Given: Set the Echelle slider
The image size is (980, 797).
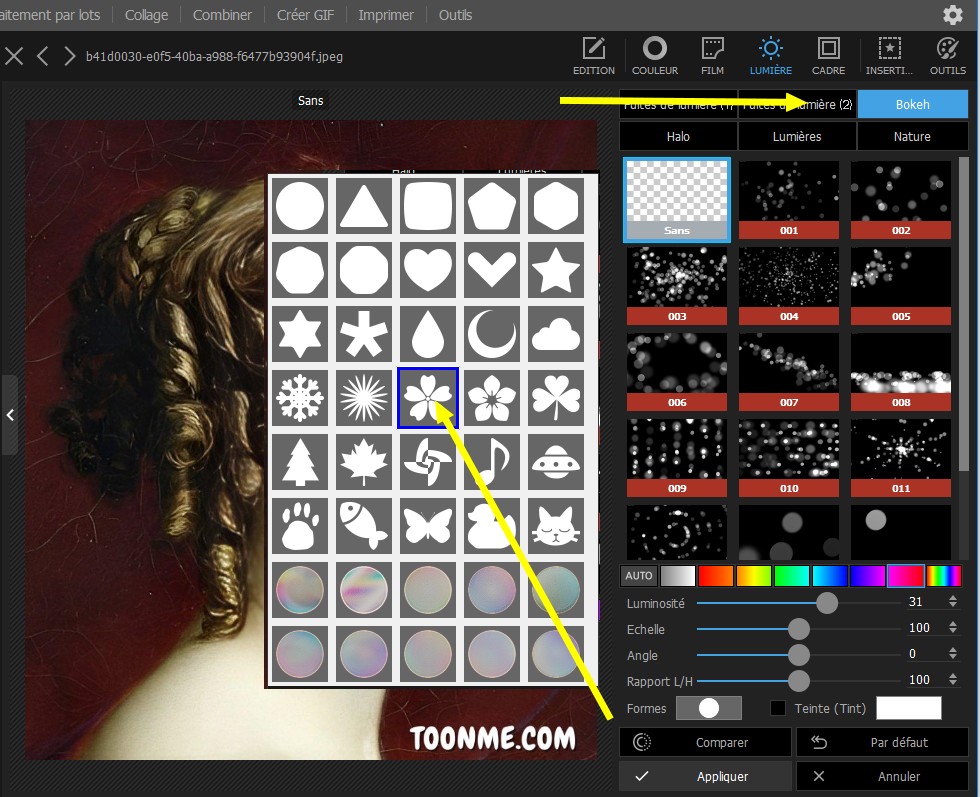Looking at the screenshot, I should [798, 629].
